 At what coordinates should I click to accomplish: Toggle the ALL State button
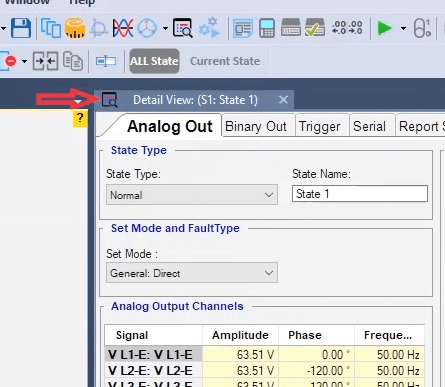point(154,61)
